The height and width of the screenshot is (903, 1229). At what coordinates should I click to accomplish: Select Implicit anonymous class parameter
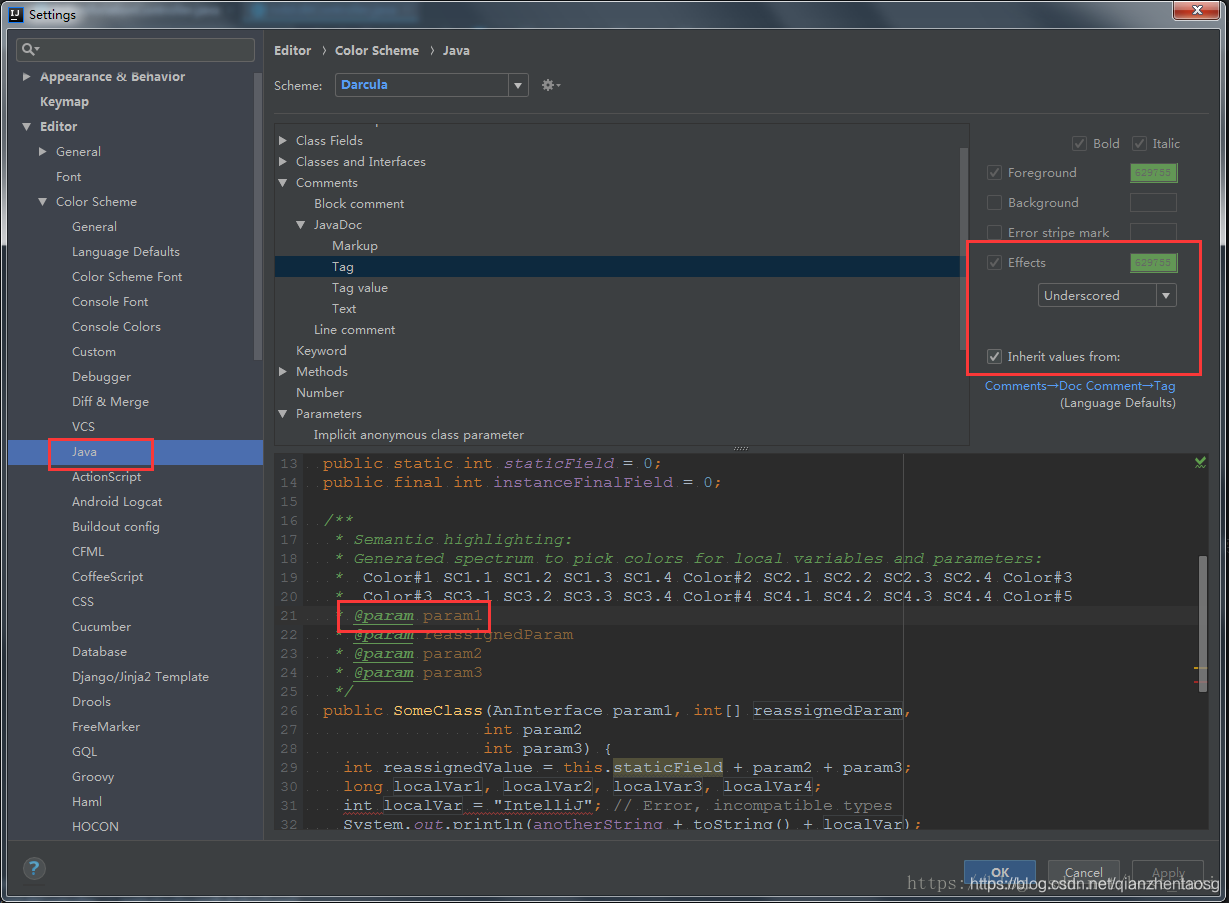[419, 435]
